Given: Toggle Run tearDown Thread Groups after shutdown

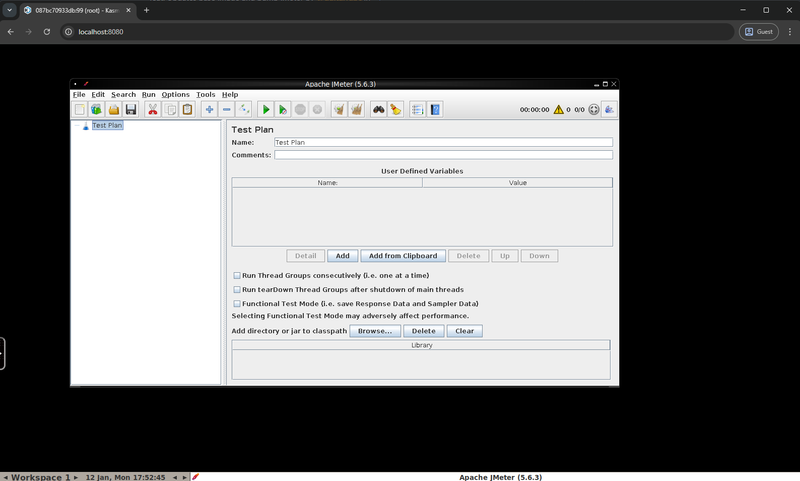Looking at the screenshot, I should point(237,289).
